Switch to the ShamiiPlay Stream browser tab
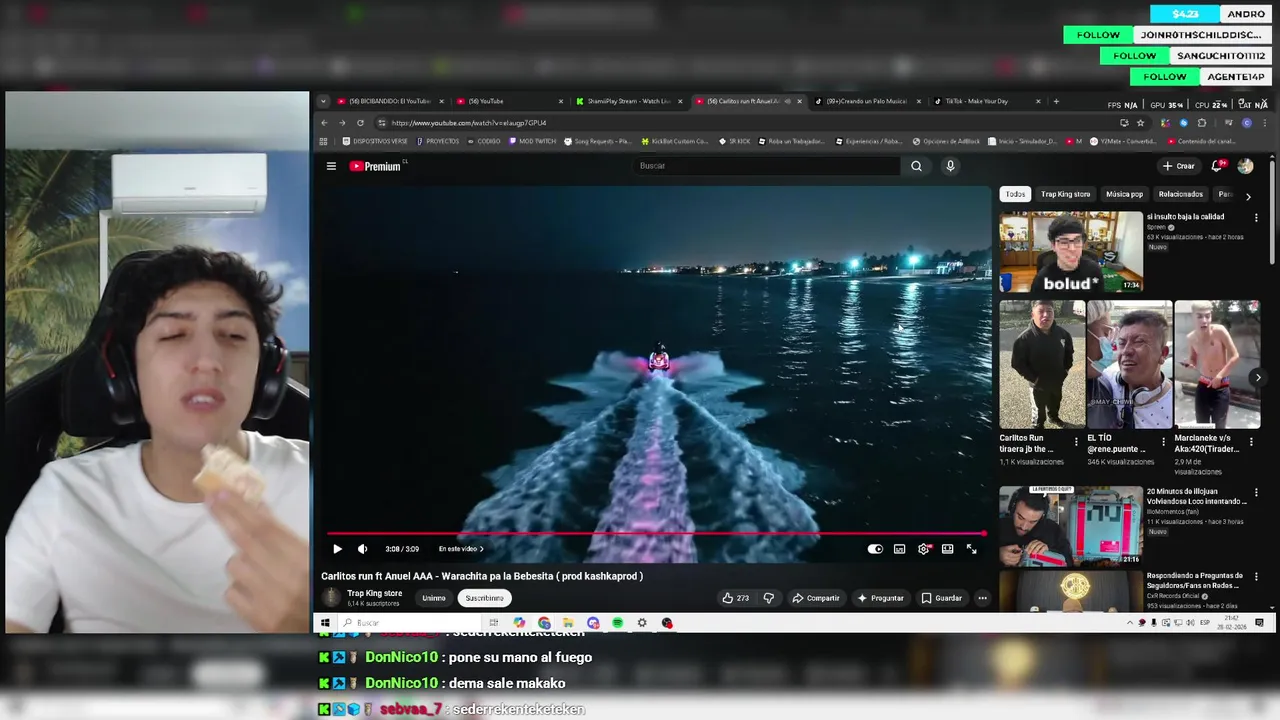Viewport: 1280px width, 720px height. [x=628, y=101]
